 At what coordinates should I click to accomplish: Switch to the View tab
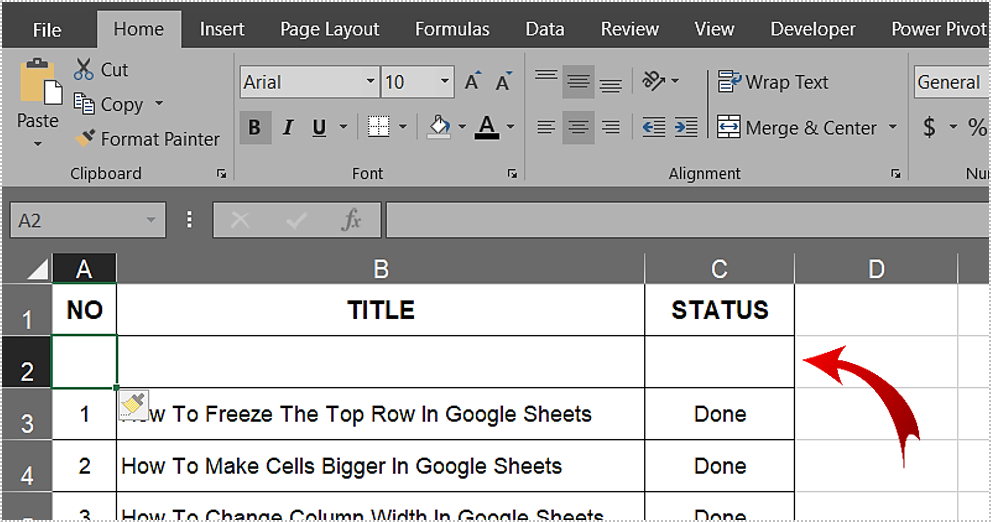pyautogui.click(x=714, y=29)
